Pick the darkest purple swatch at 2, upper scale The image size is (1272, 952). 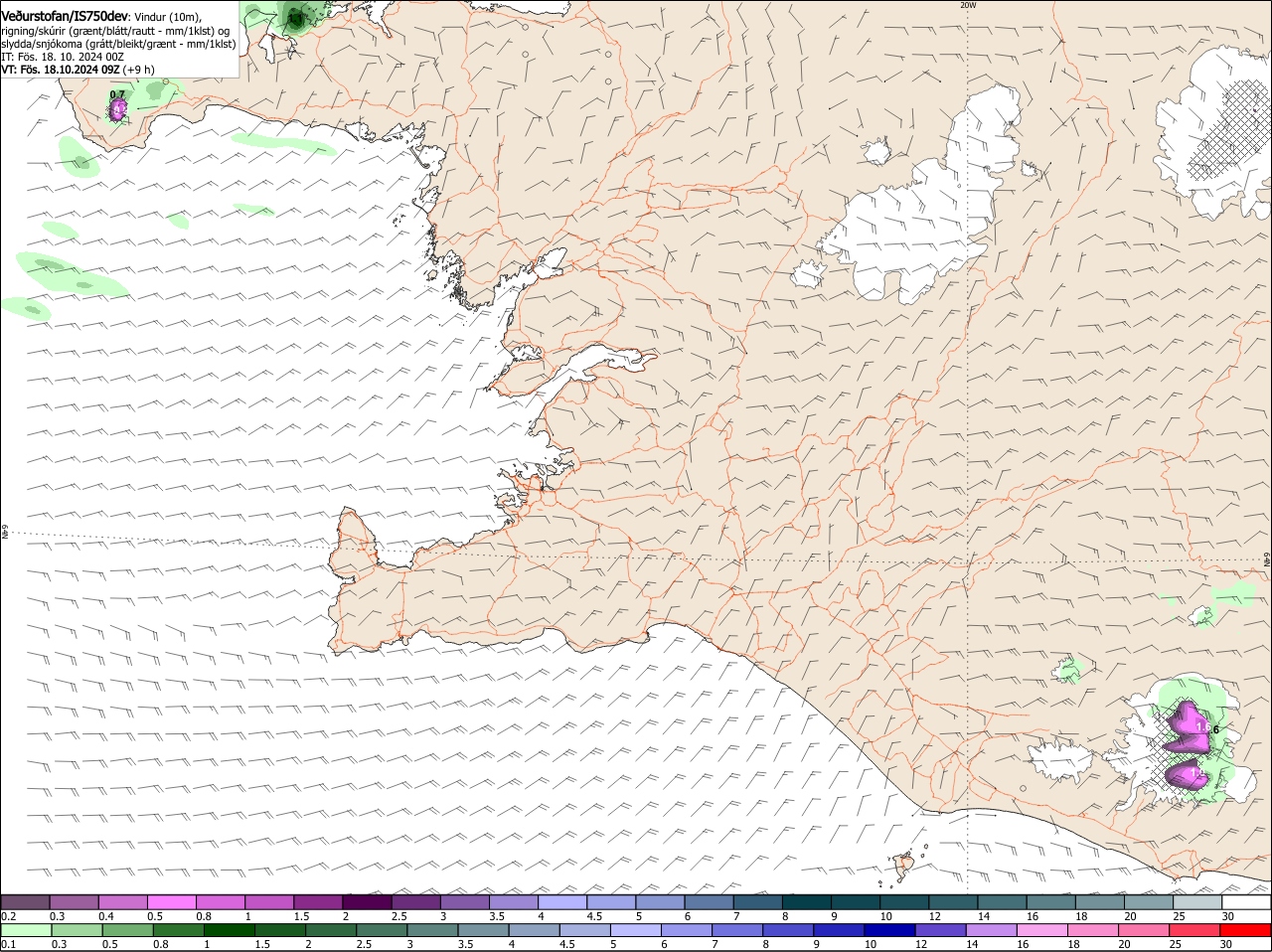tap(366, 901)
